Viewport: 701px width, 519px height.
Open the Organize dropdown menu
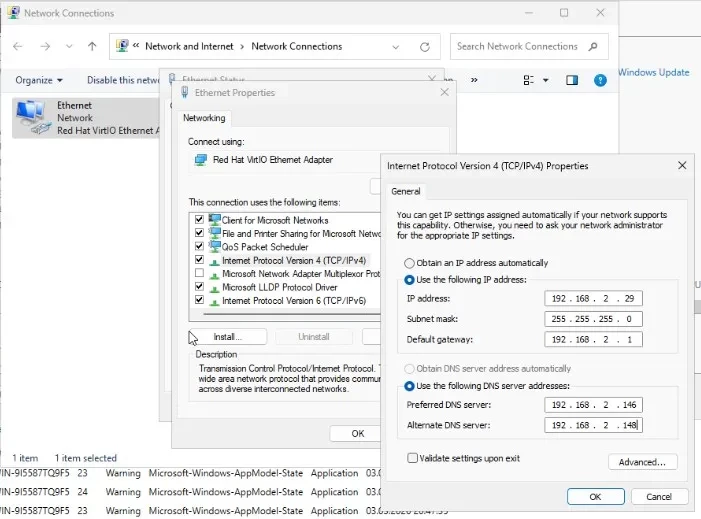click(x=39, y=80)
